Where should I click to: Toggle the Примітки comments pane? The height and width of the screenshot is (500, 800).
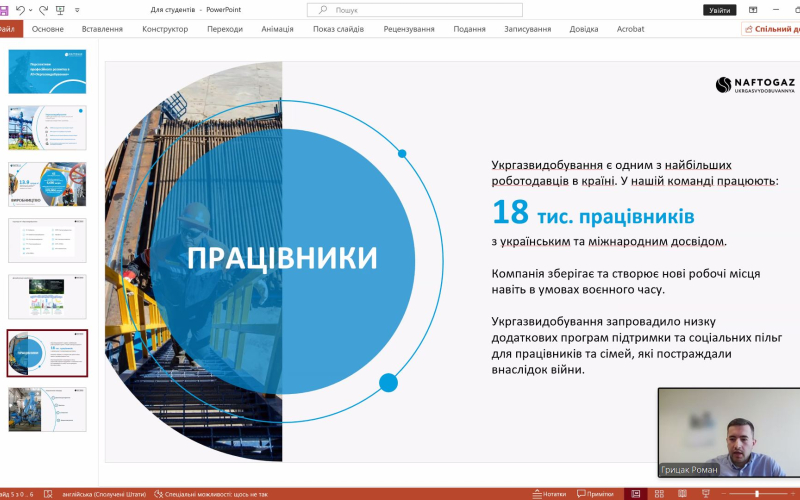pos(595,494)
